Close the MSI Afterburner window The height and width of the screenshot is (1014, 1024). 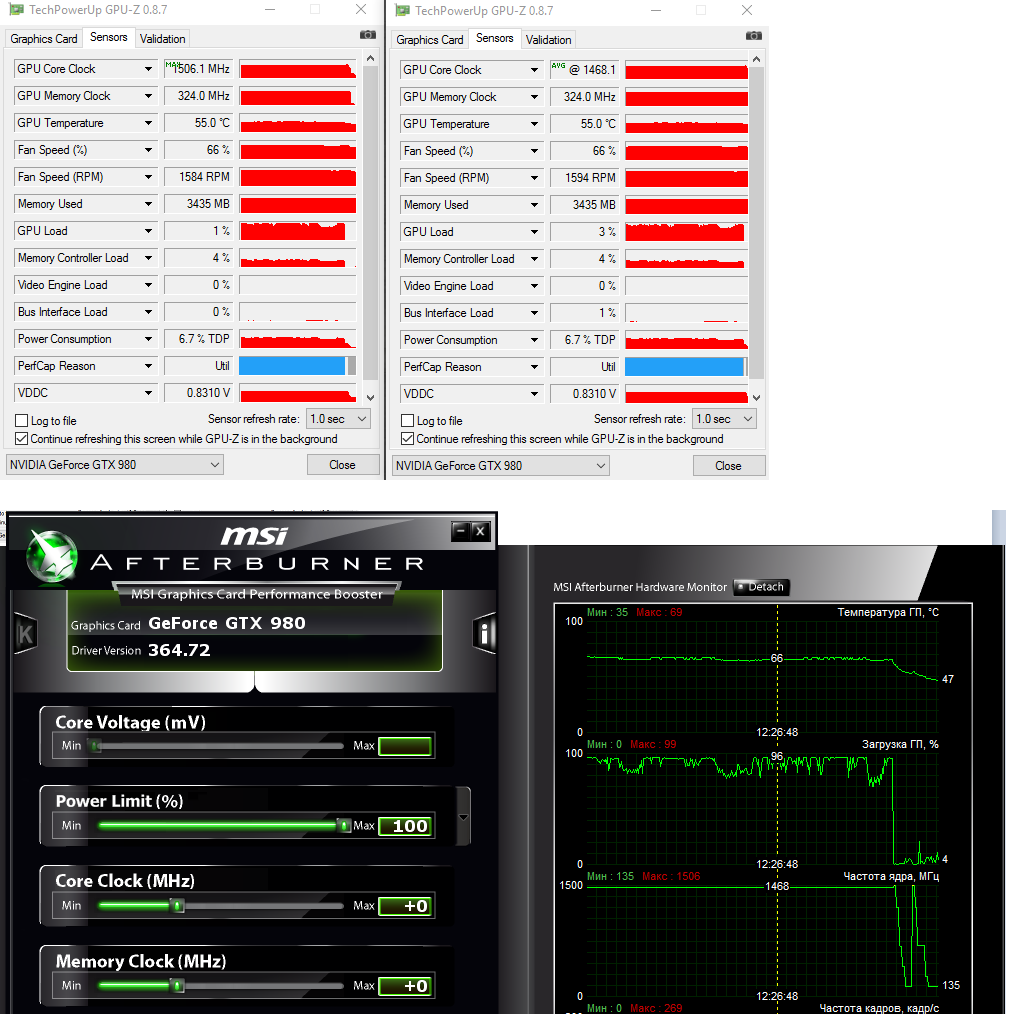481,531
